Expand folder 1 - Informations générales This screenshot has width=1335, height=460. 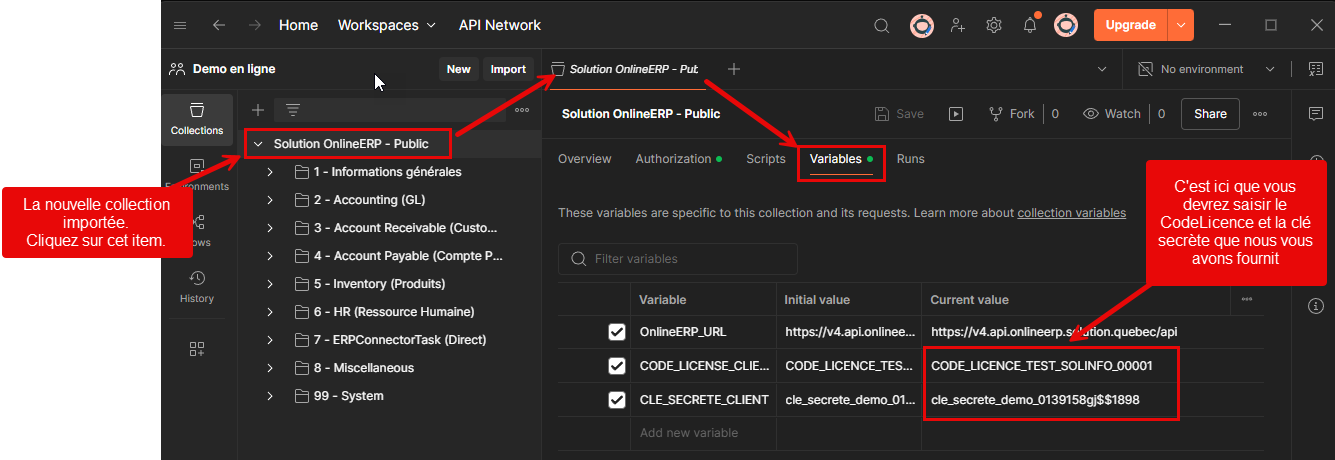tap(270, 172)
